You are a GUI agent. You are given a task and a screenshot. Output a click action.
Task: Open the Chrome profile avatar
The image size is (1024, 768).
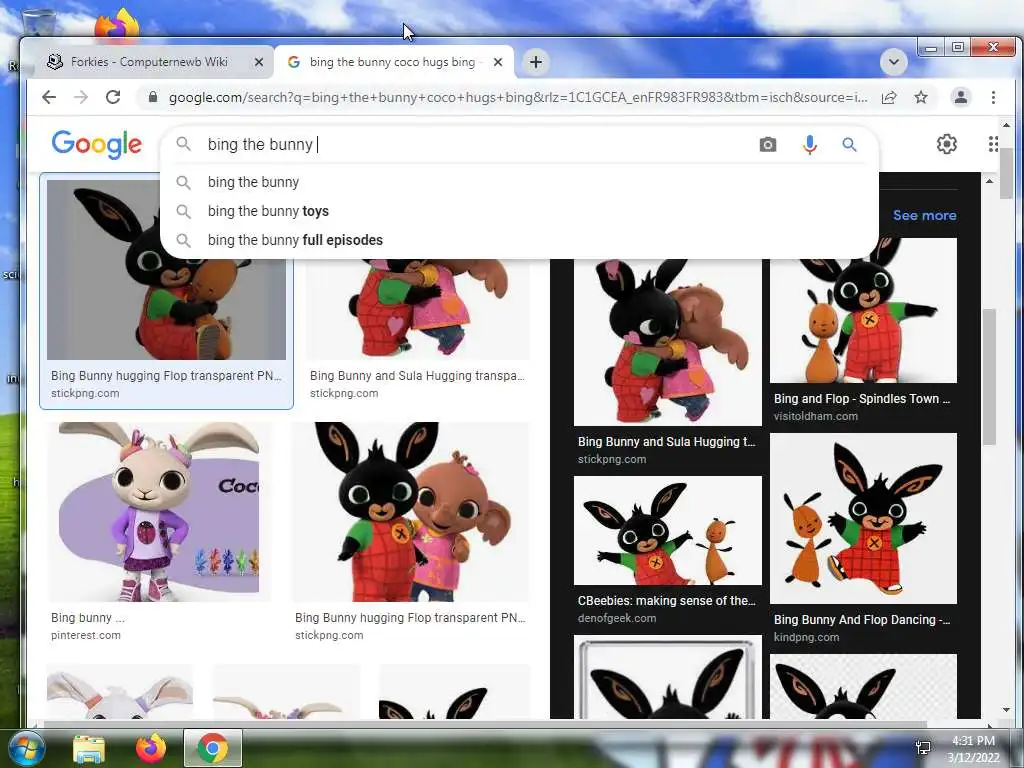click(961, 97)
